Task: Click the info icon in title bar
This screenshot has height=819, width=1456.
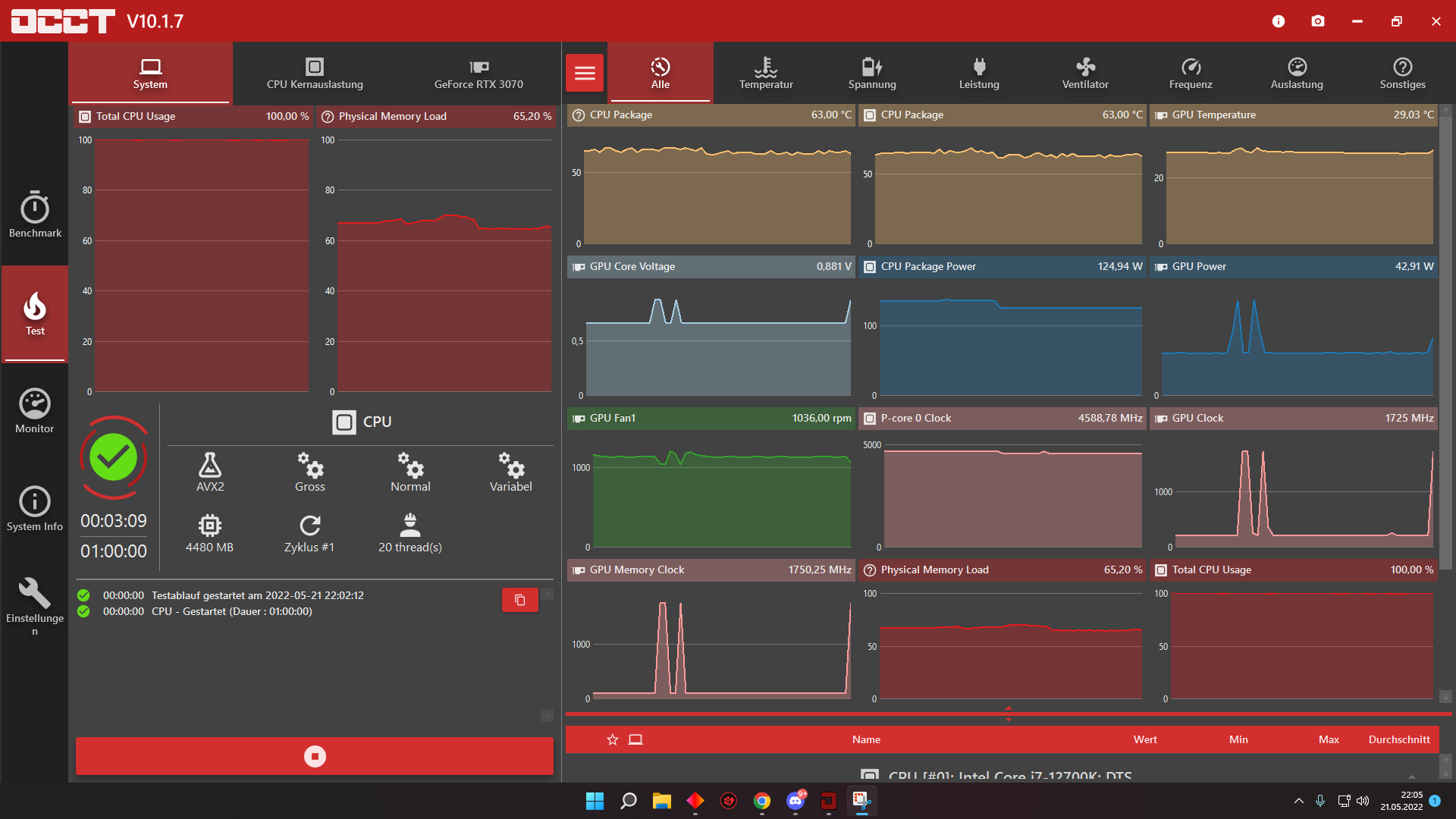Action: pos(1279,21)
